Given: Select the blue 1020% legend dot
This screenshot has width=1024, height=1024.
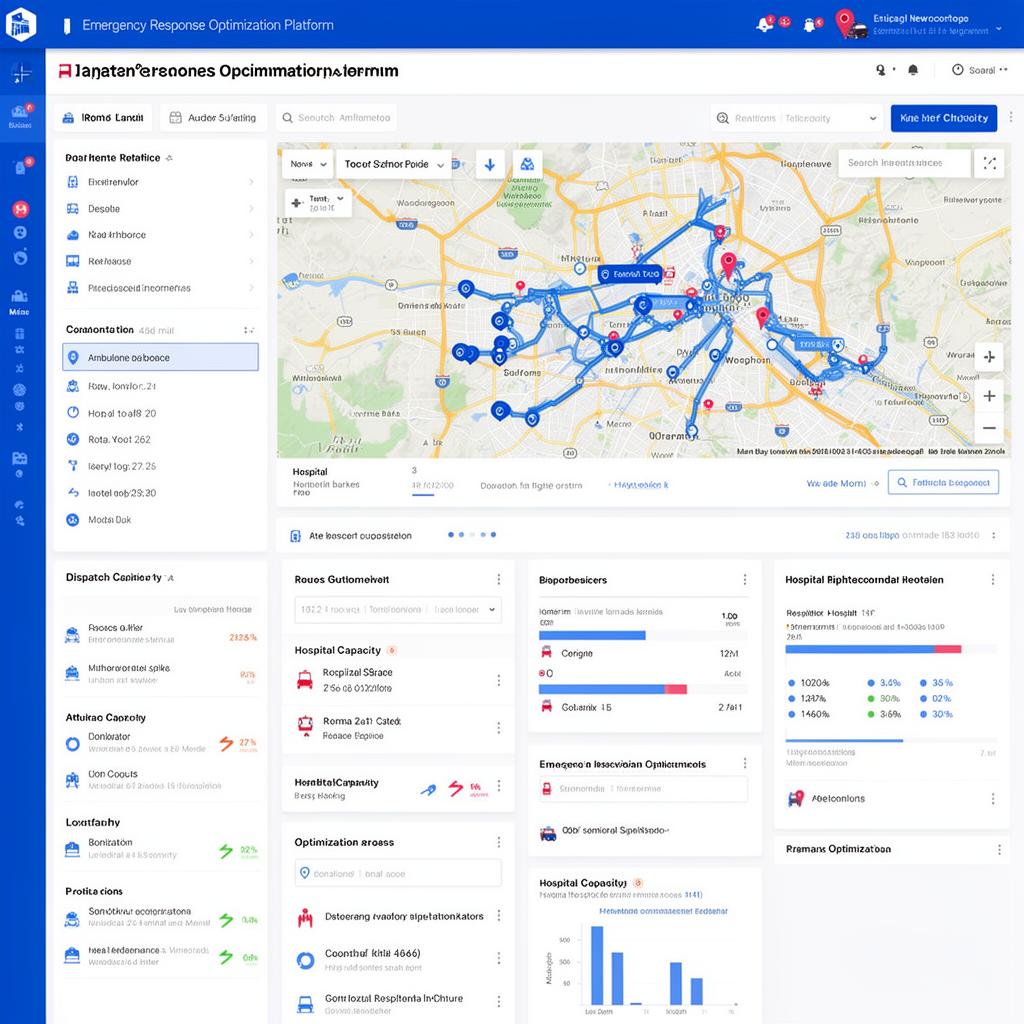Looking at the screenshot, I should pyautogui.click(x=792, y=683).
